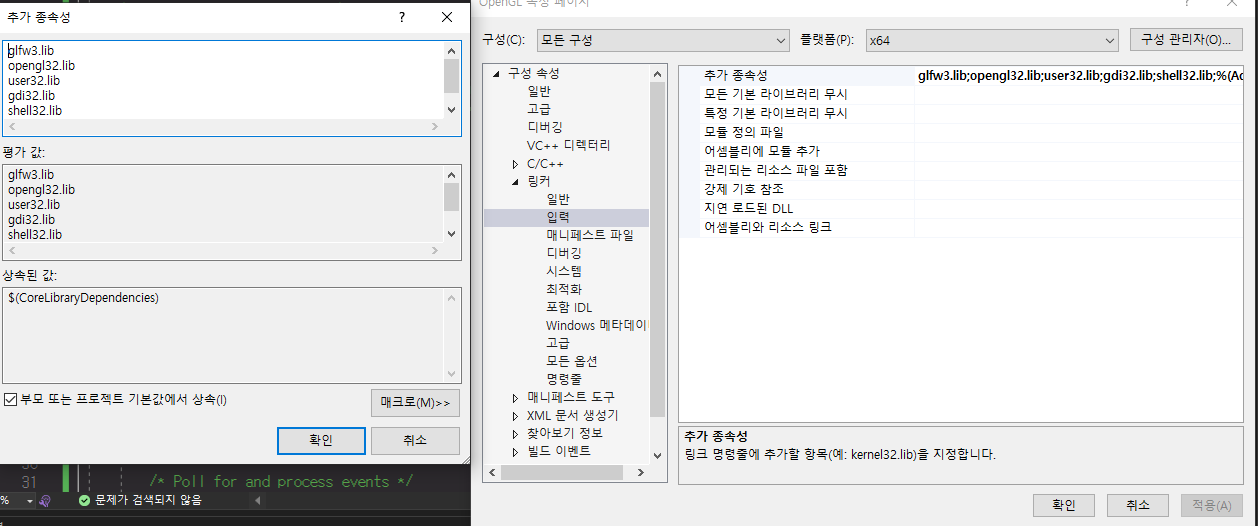This screenshot has height=526, width=1258.
Task: Click the 모든 기본 라이브러리 무시 property
Action: 962,94
